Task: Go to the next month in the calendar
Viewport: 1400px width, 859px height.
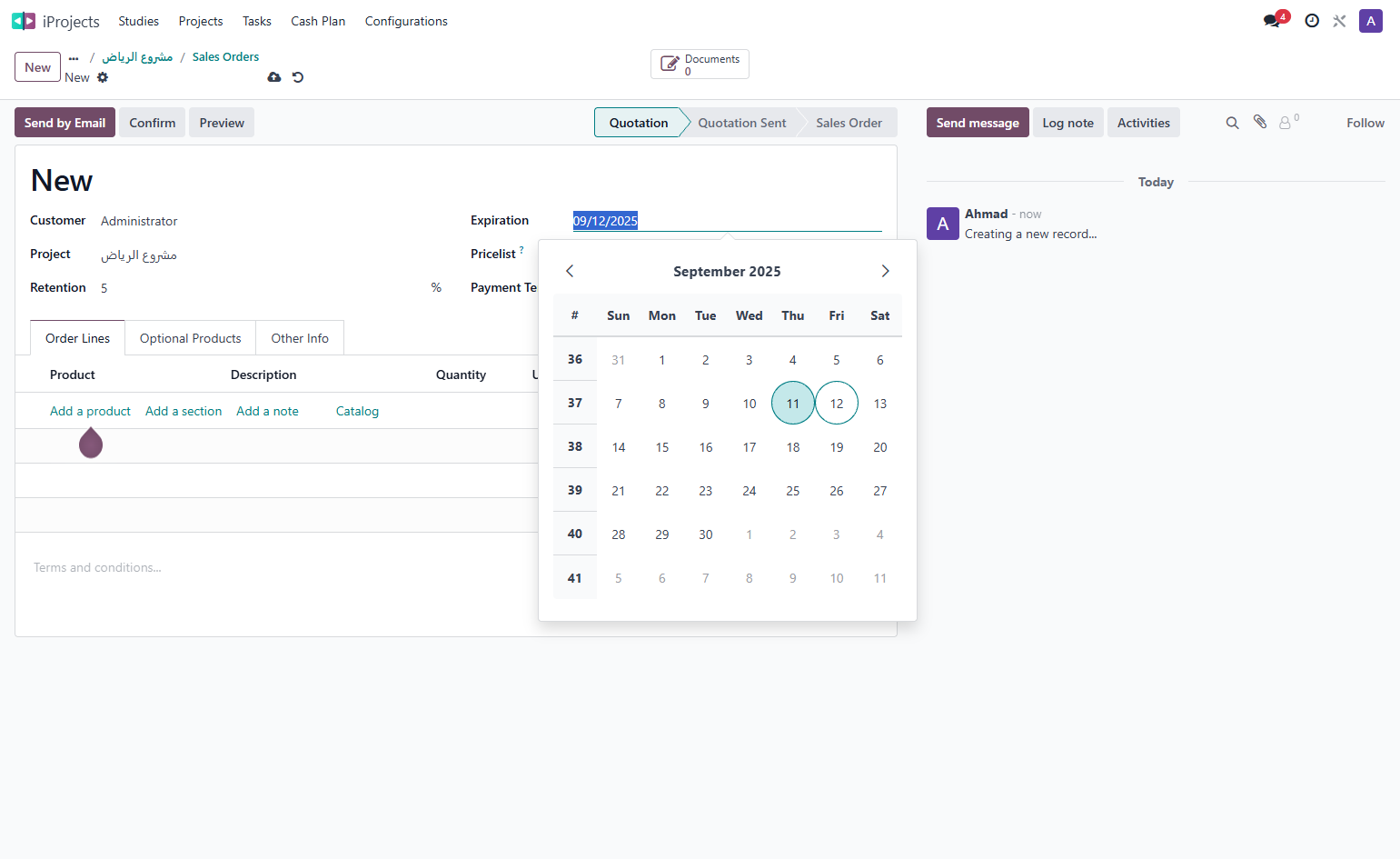Action: coord(885,271)
